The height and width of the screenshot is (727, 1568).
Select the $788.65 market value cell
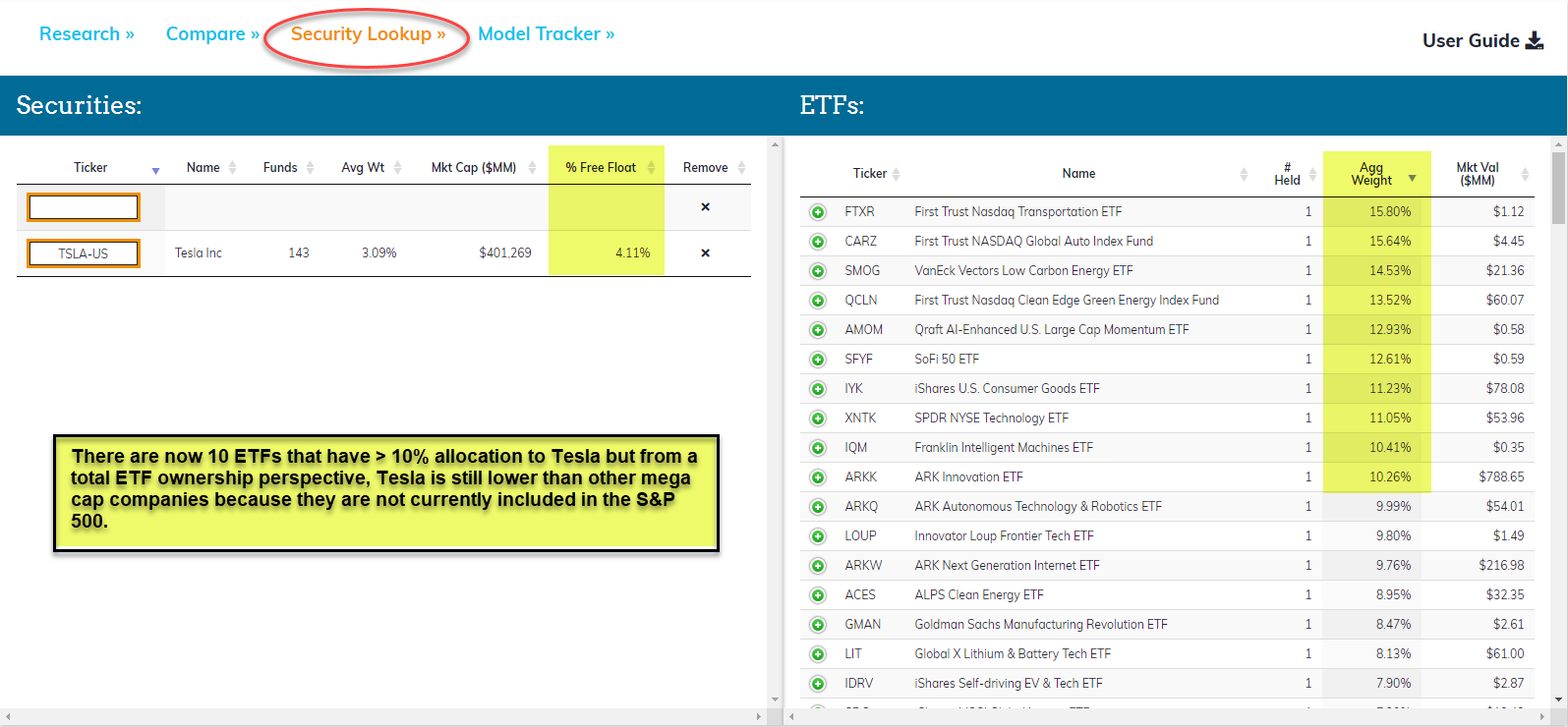click(1501, 477)
